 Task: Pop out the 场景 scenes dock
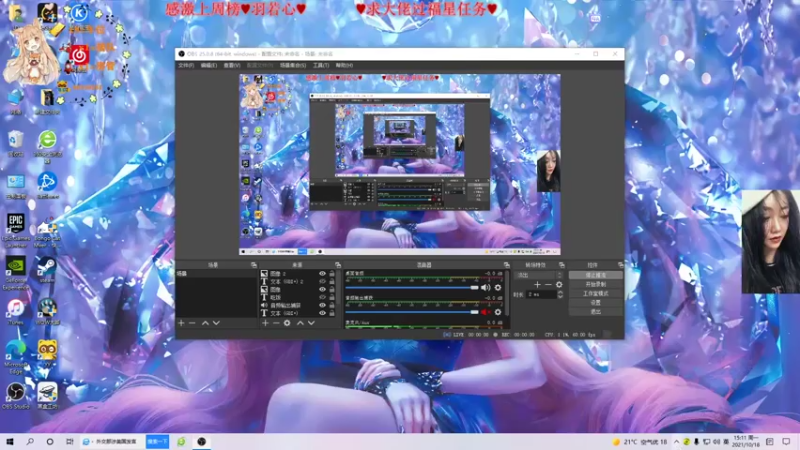(254, 265)
